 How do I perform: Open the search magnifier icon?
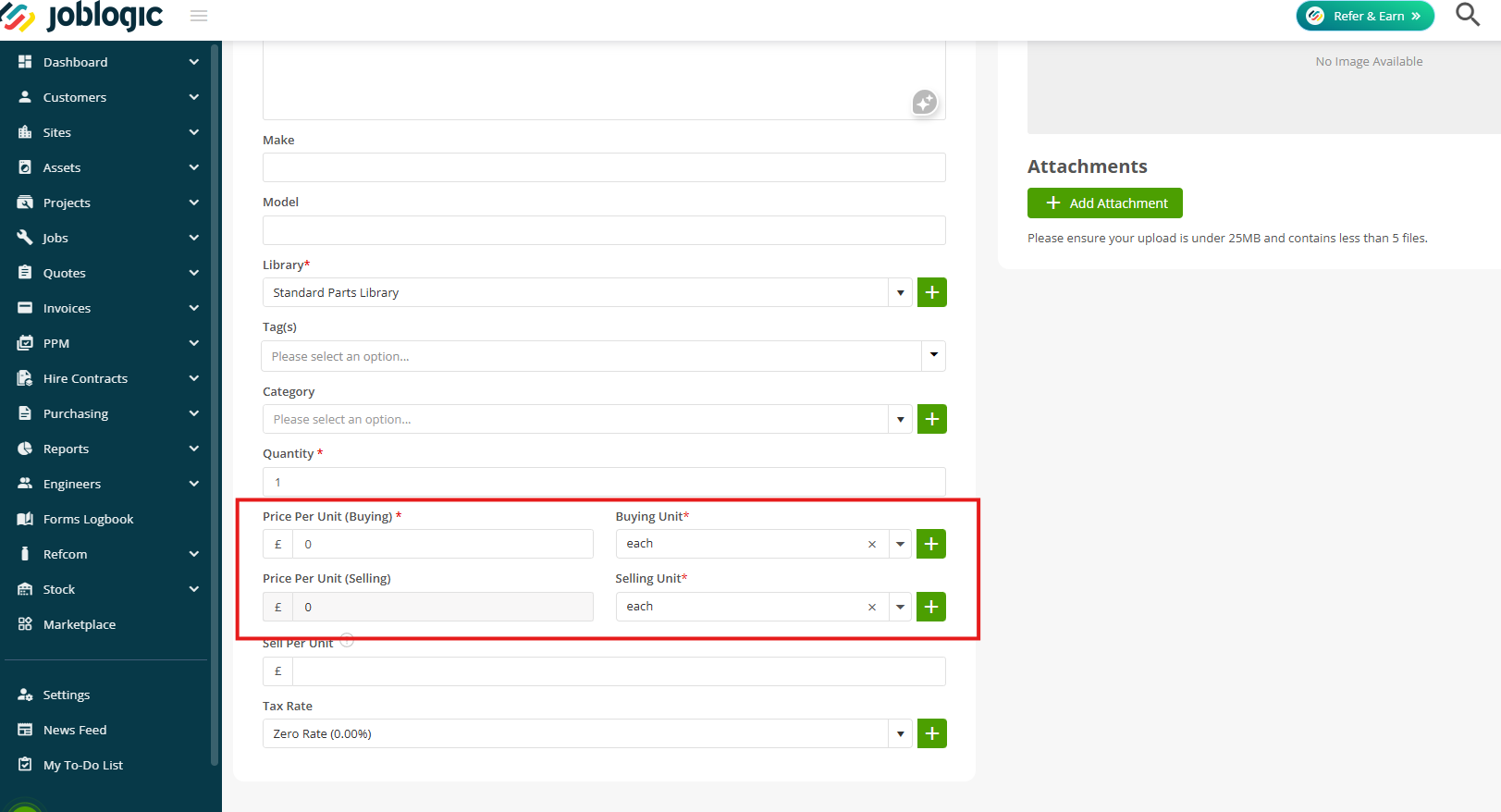coord(1468,15)
